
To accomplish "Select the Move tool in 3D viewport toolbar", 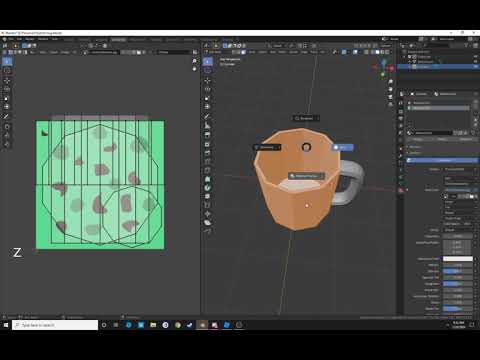I will click(x=207, y=81).
